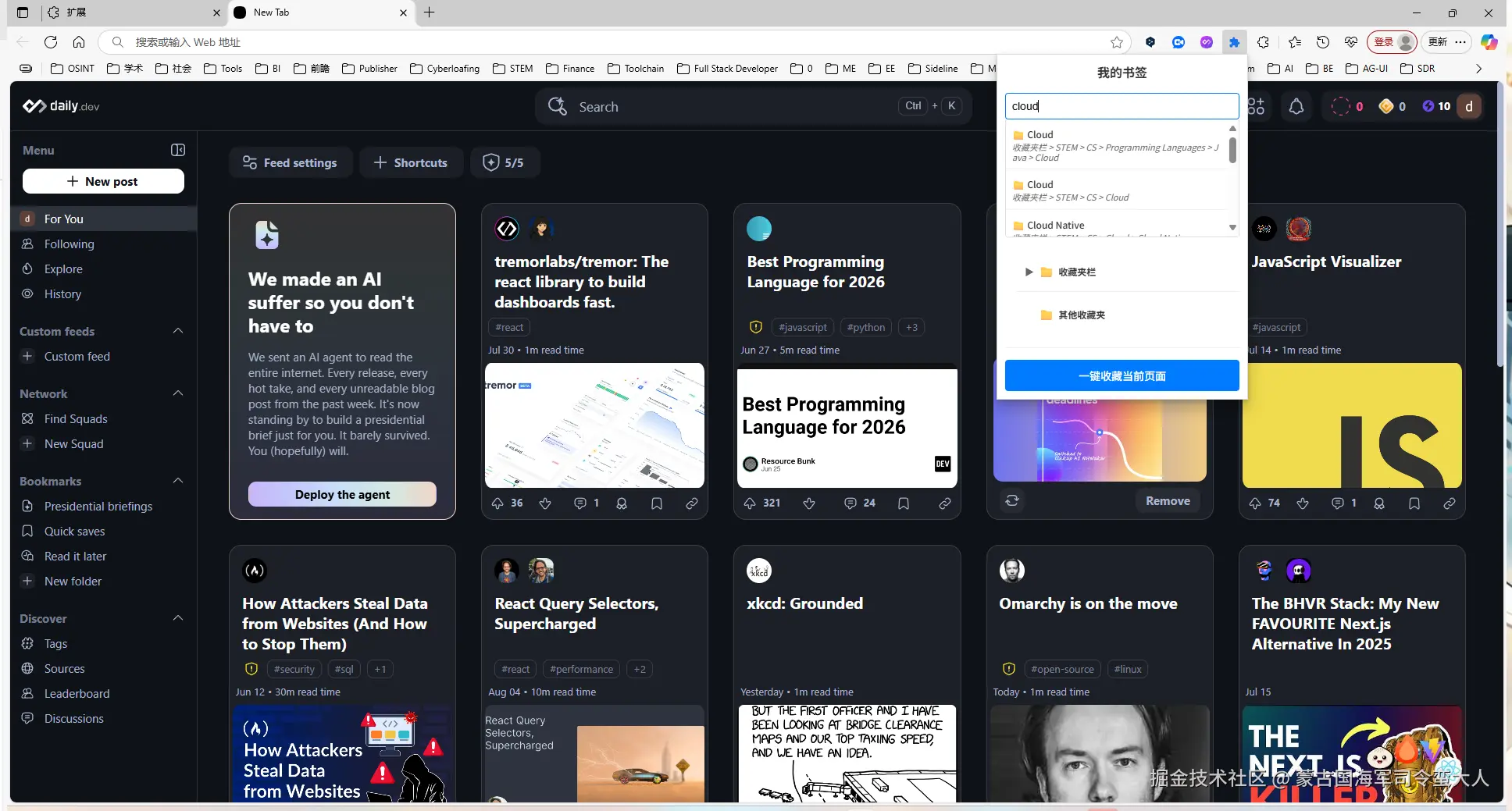This screenshot has height=811, width=1512.
Task: Show more bookmark folders via the overflow chevron
Action: coord(1478,69)
